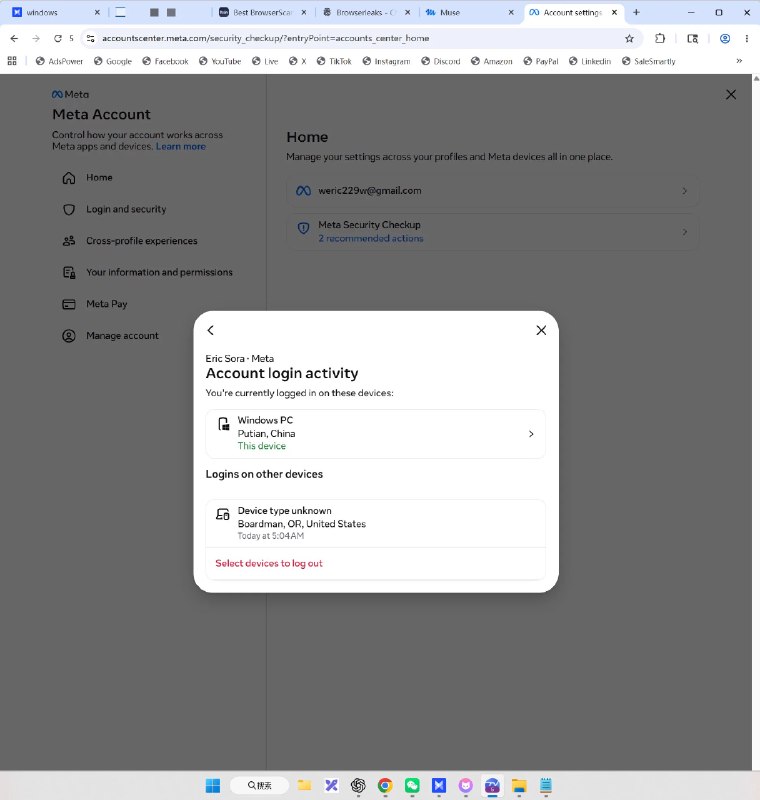
Task: Open the Instagram bookmark
Action: (386, 61)
